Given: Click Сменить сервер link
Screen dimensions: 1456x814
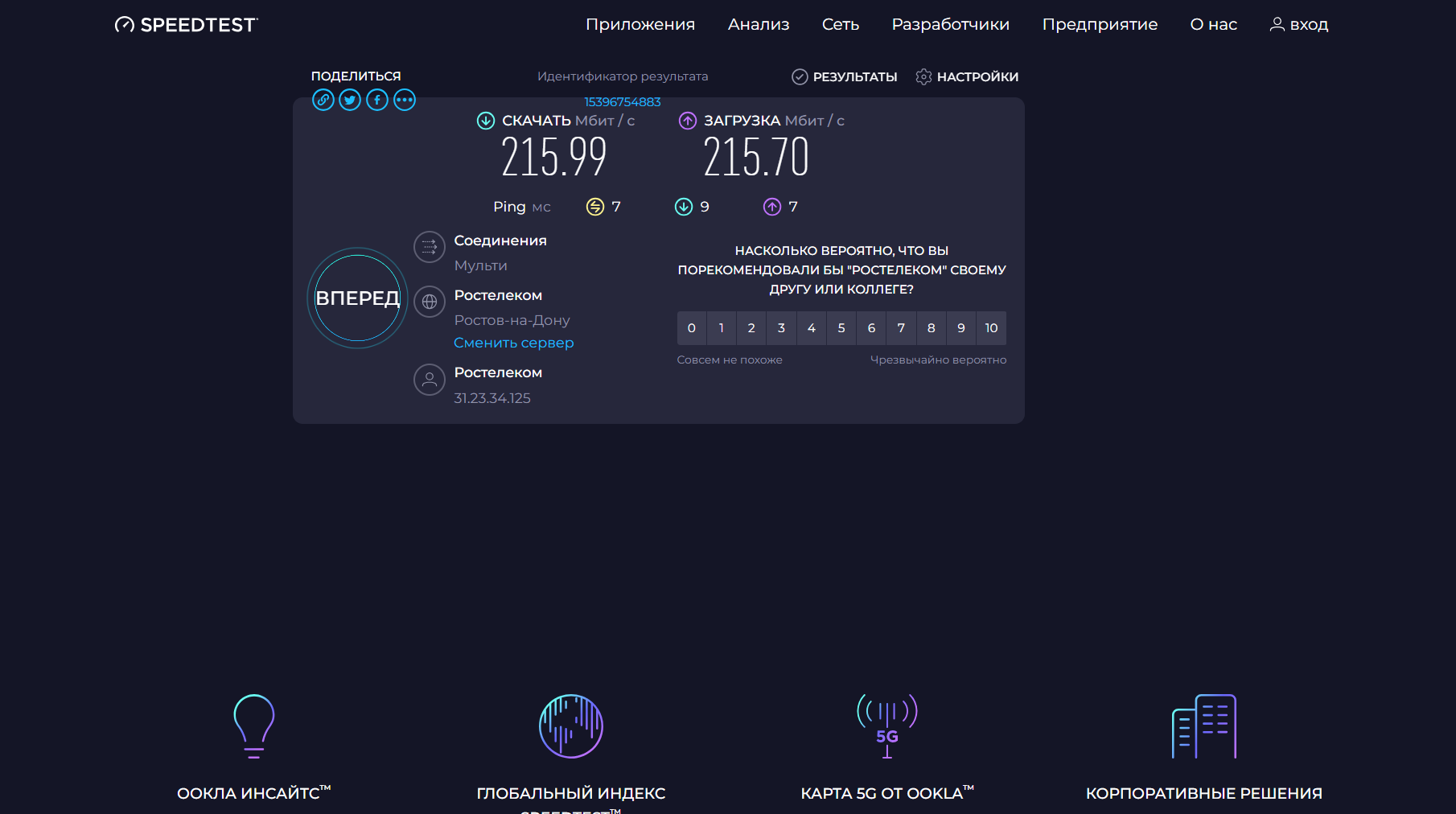Looking at the screenshot, I should point(514,343).
